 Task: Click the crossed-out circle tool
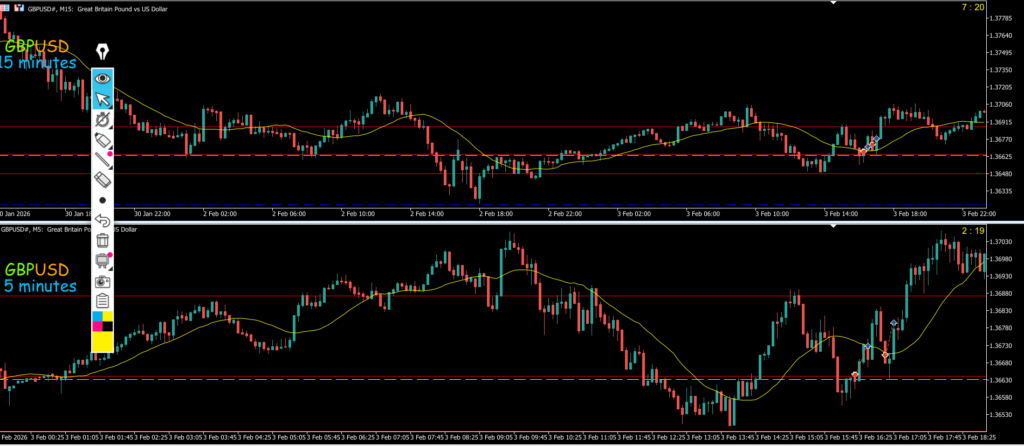[102, 119]
